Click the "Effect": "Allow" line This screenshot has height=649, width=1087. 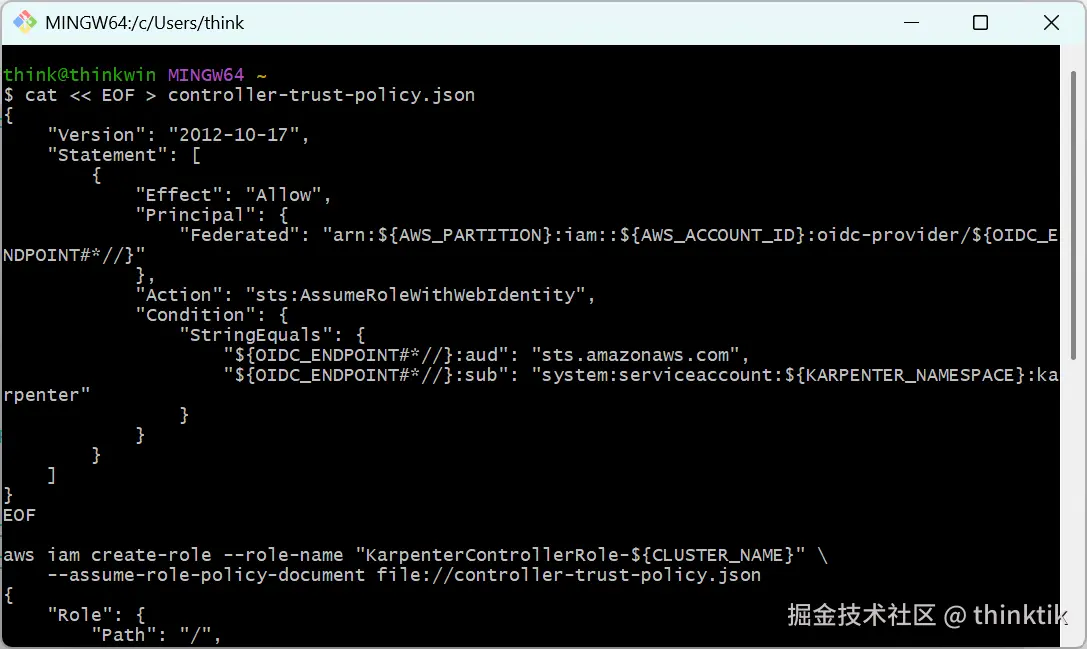click(x=234, y=195)
